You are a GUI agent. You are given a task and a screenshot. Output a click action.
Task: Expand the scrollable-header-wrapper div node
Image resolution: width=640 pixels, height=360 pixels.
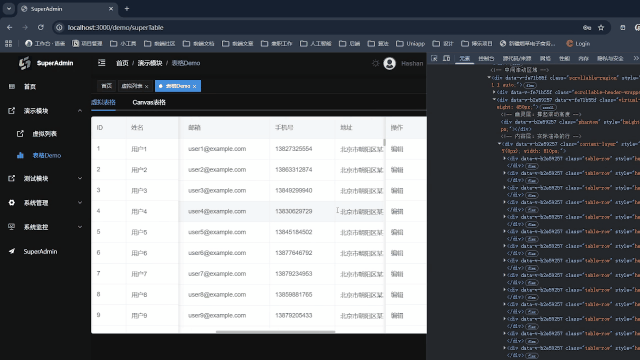coord(494,92)
